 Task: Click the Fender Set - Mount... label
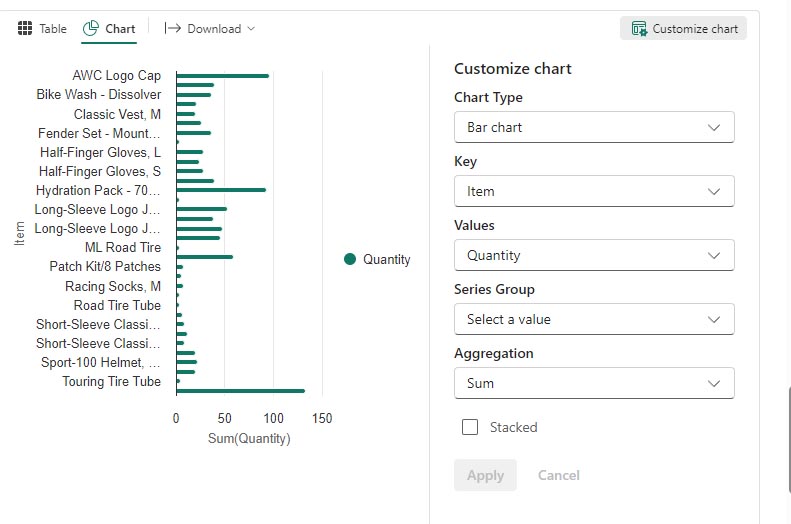(x=99, y=133)
